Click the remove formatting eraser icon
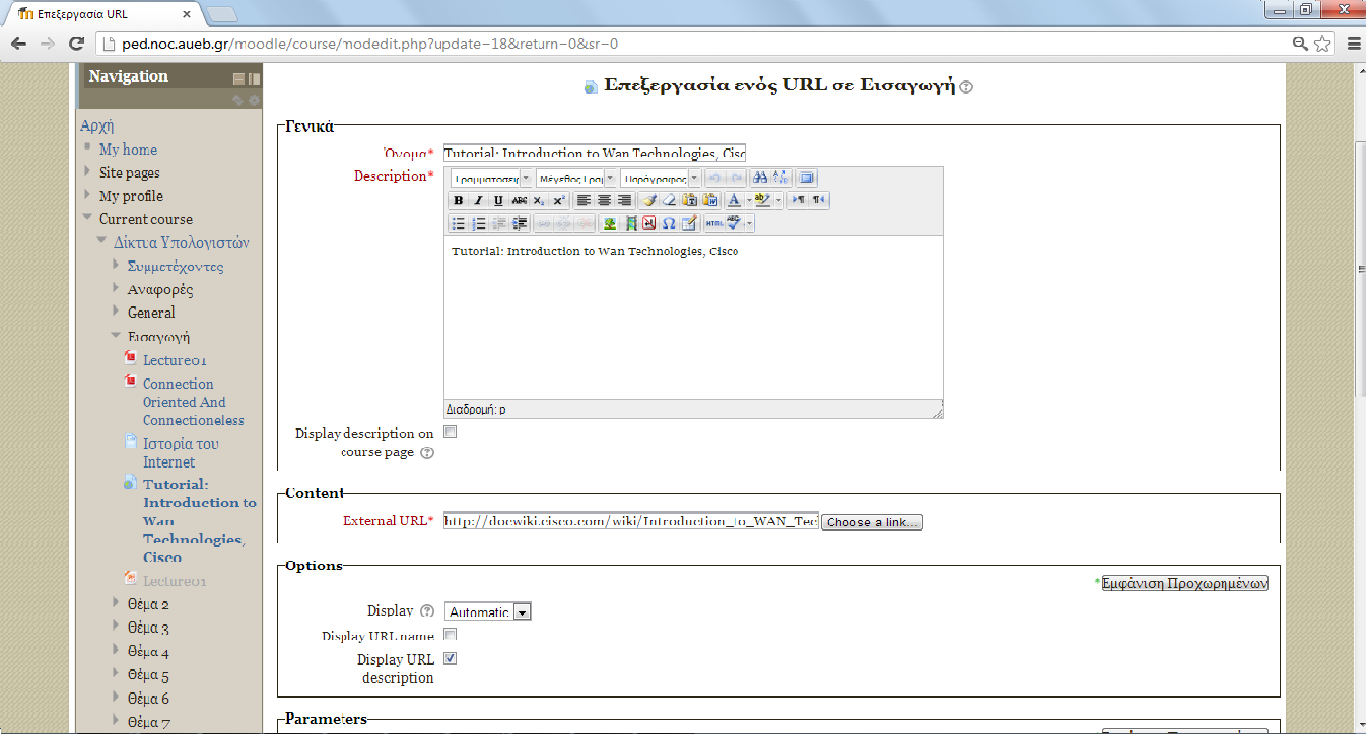 click(669, 200)
